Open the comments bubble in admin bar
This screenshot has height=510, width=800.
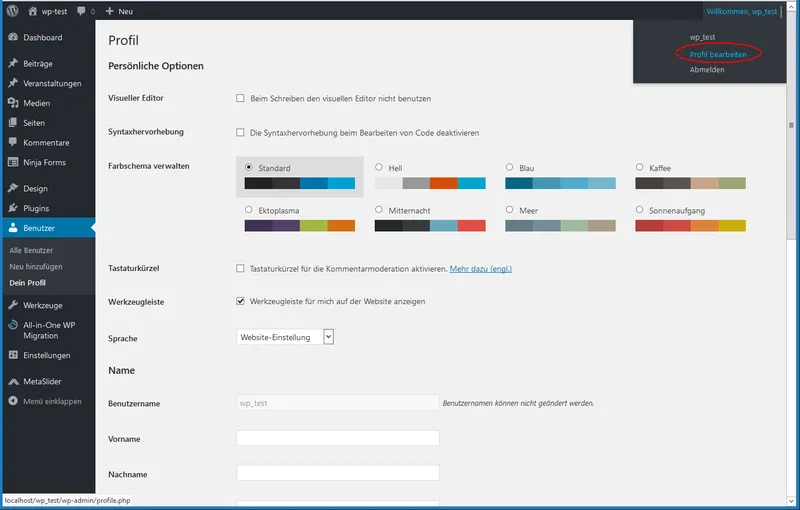(x=81, y=11)
